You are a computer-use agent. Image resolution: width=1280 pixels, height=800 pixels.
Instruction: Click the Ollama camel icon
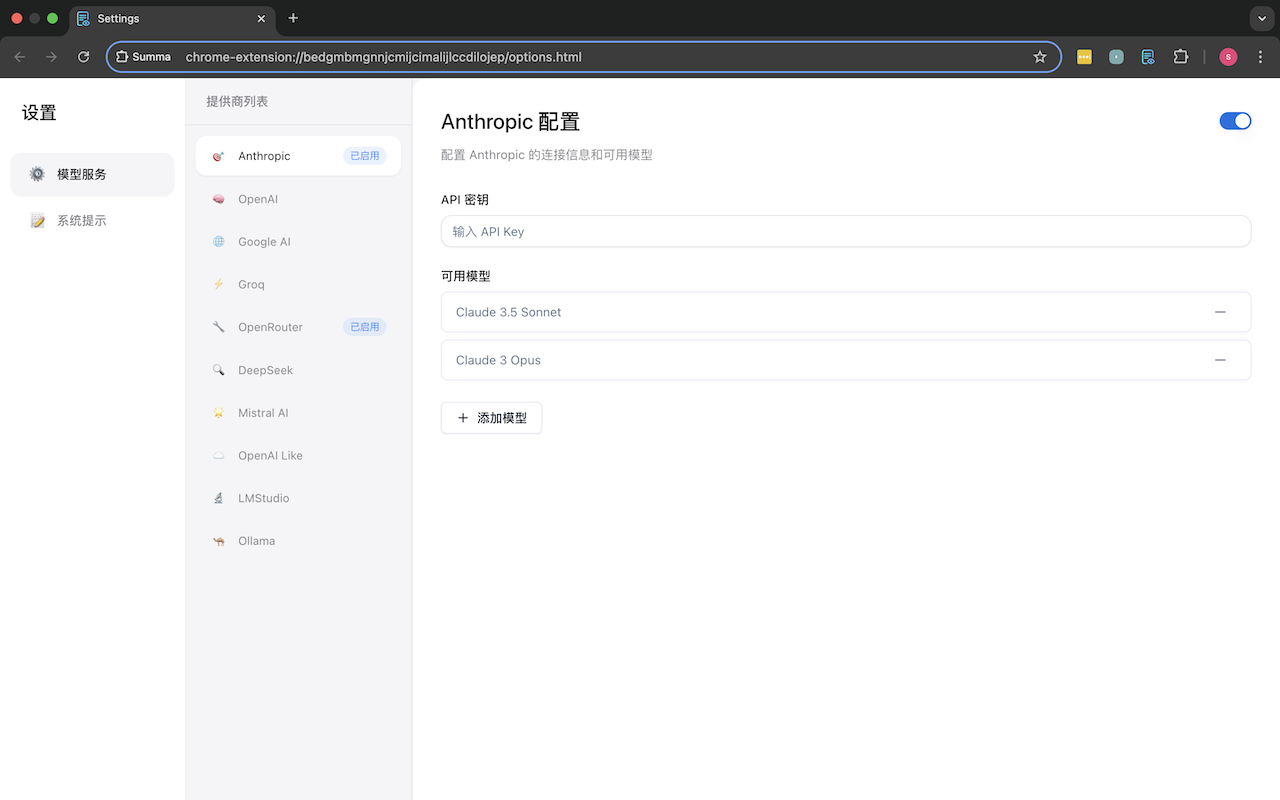point(218,541)
